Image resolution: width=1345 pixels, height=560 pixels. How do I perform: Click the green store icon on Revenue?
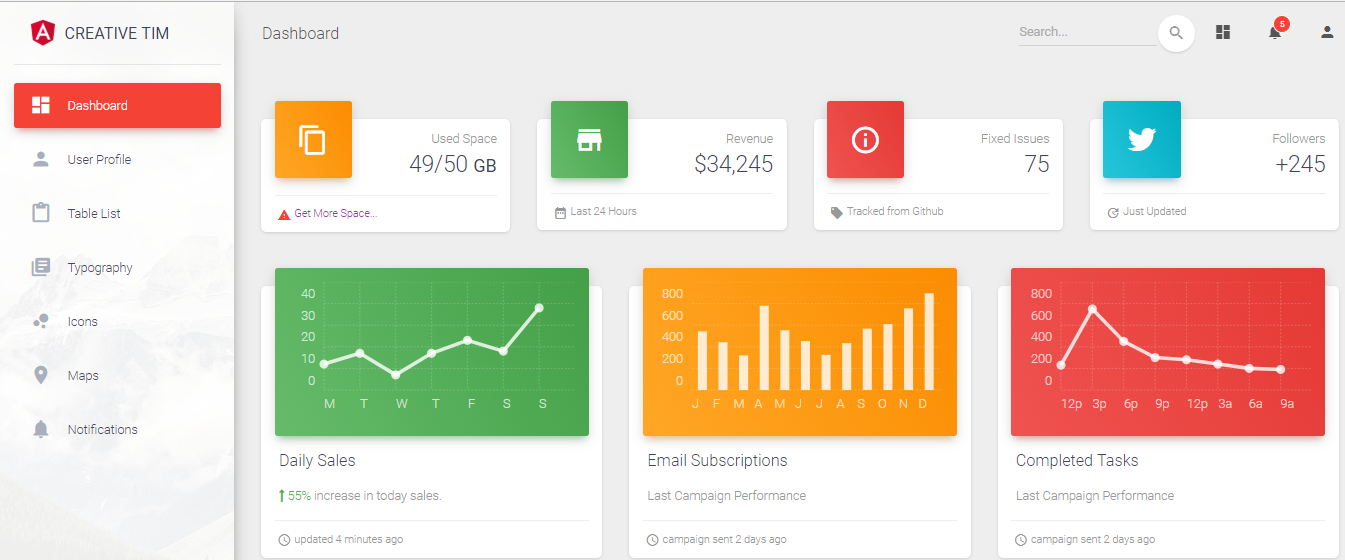click(589, 140)
